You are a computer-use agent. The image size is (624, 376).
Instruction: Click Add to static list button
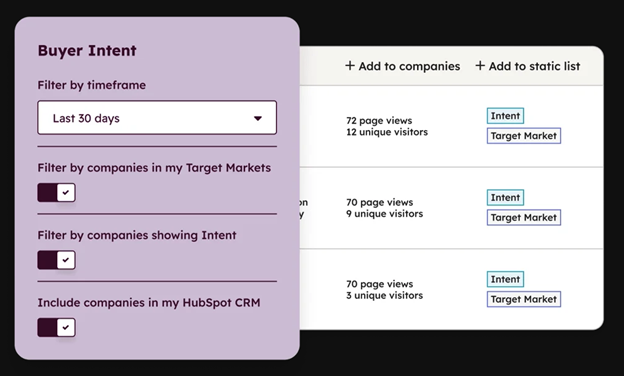tap(528, 66)
